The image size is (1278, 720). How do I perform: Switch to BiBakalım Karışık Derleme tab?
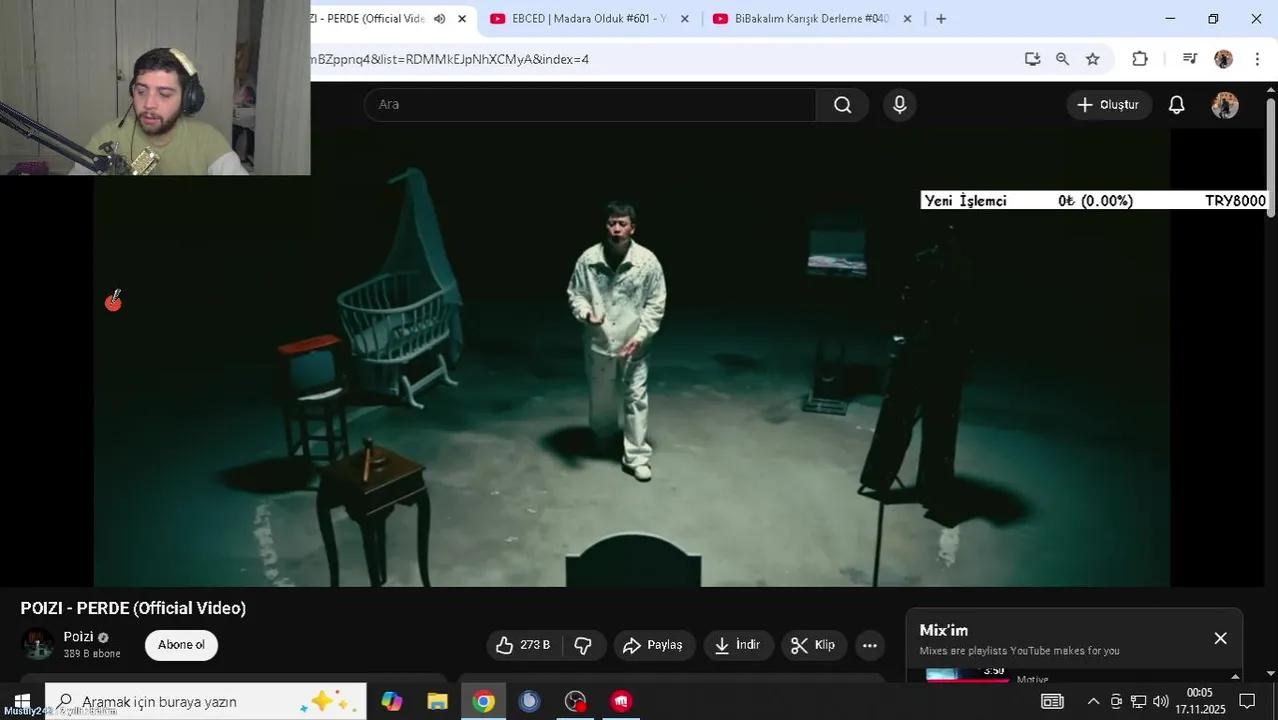click(811, 19)
